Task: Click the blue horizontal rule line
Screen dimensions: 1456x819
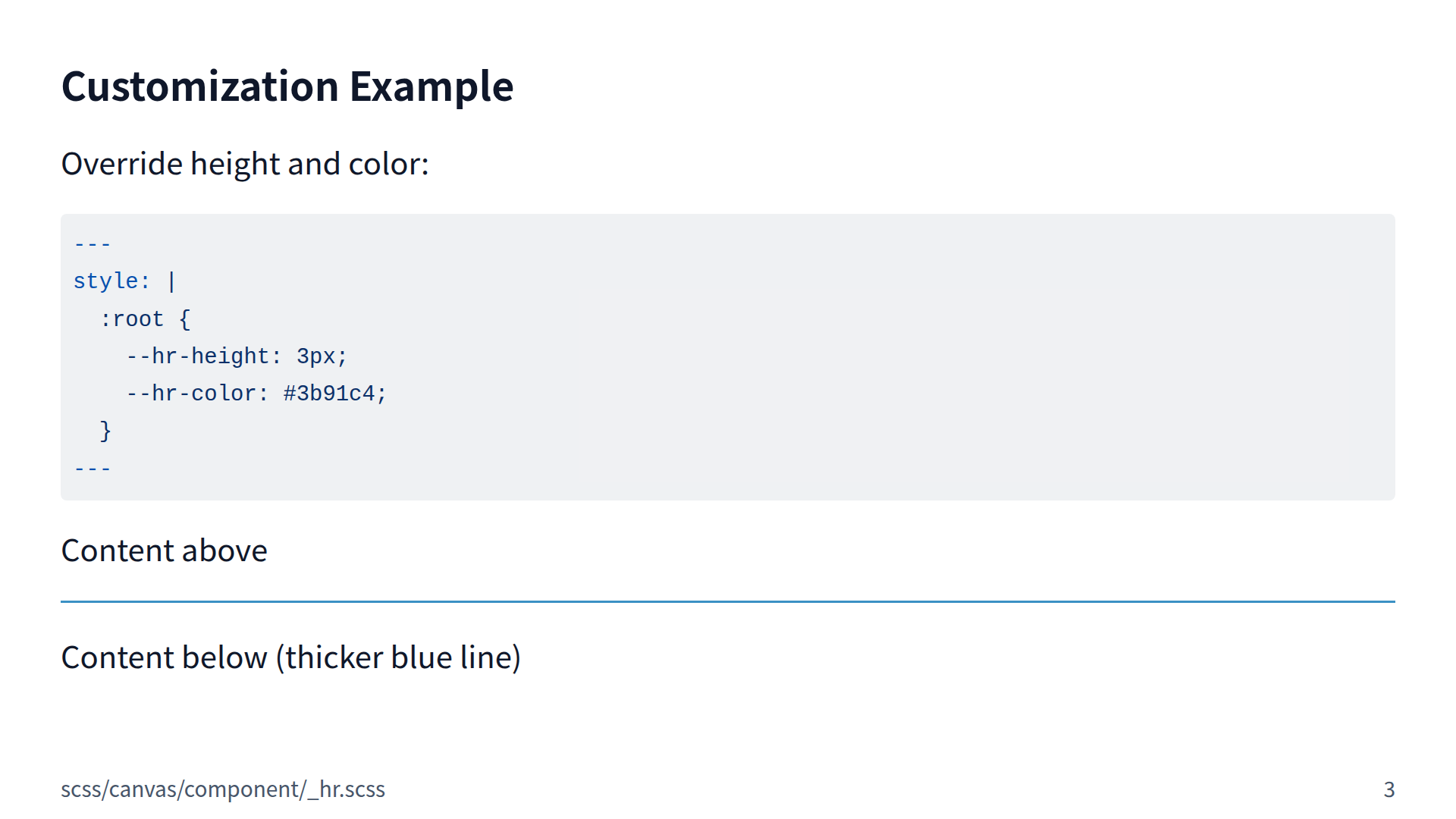Action: [x=728, y=601]
